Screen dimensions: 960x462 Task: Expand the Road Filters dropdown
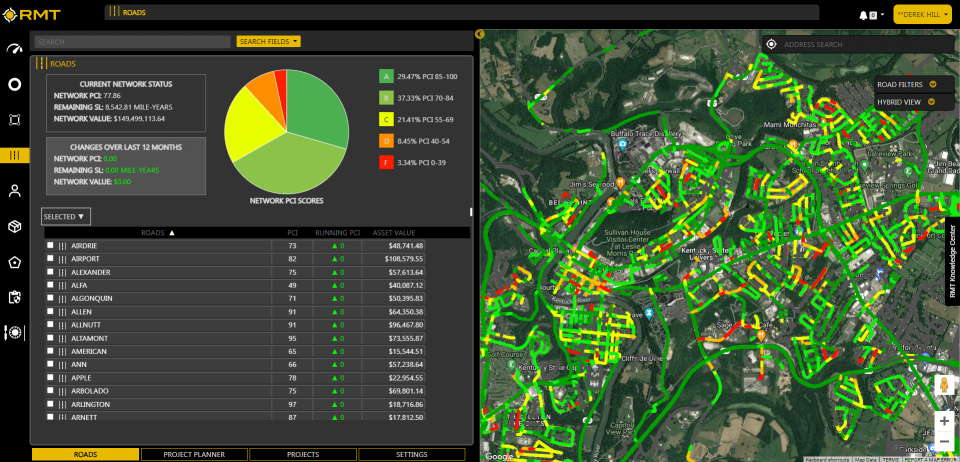click(906, 85)
